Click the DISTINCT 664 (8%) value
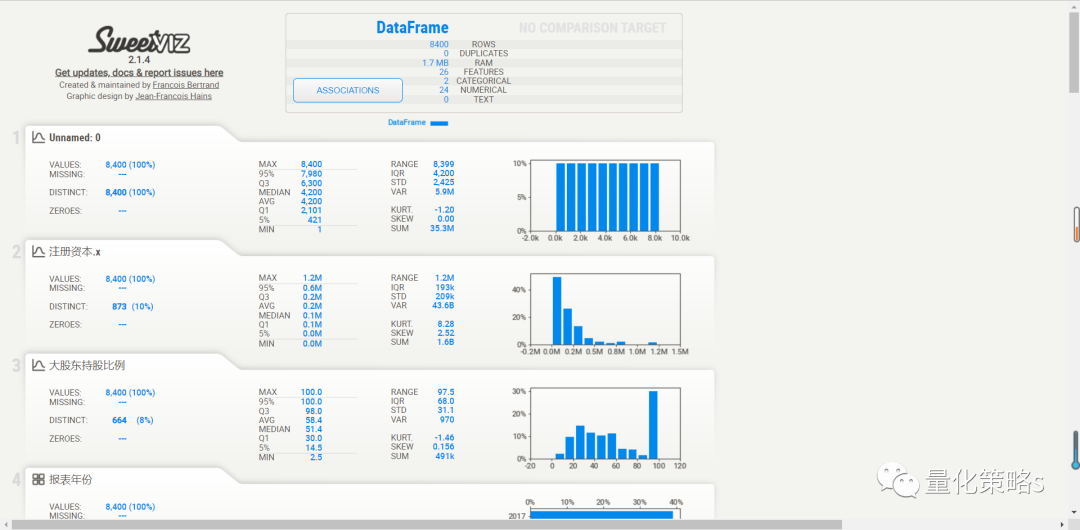Image resolution: width=1080 pixels, height=530 pixels. [x=132, y=420]
